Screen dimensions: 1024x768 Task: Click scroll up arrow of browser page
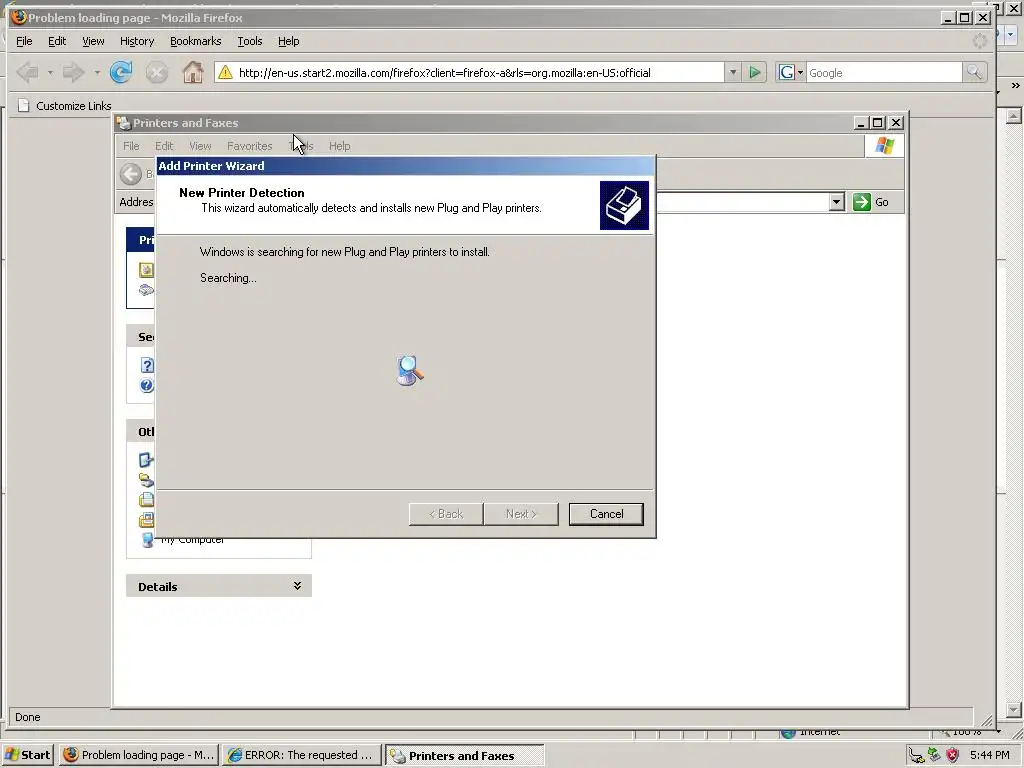pos(1014,116)
